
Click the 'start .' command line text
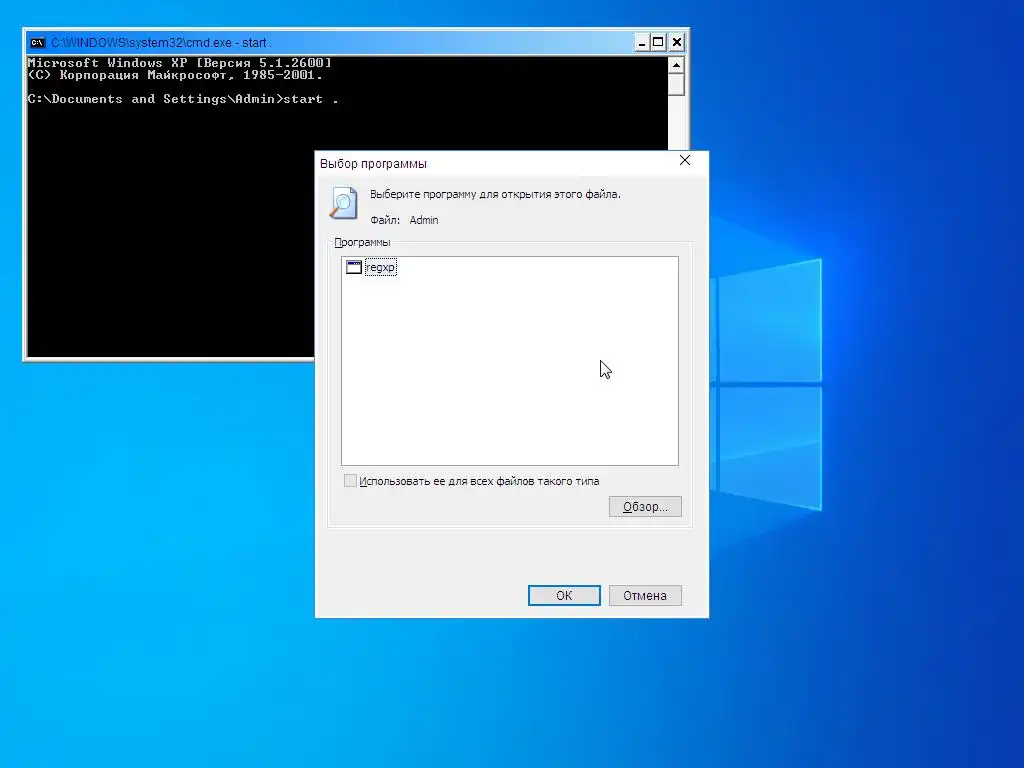click(311, 99)
